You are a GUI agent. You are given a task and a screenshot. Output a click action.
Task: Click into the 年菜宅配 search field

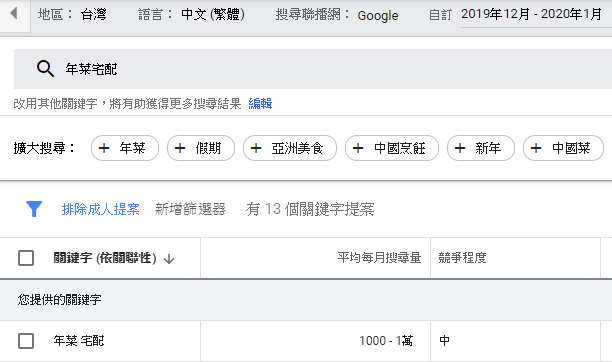click(313, 69)
